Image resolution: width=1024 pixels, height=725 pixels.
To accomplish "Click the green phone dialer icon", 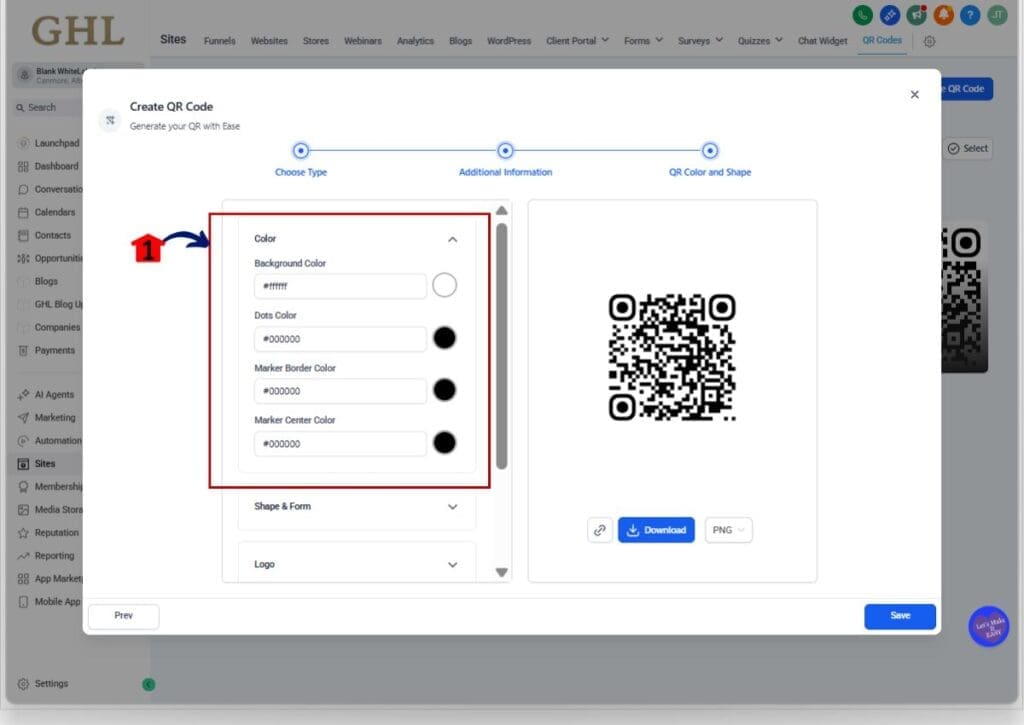I will (863, 14).
